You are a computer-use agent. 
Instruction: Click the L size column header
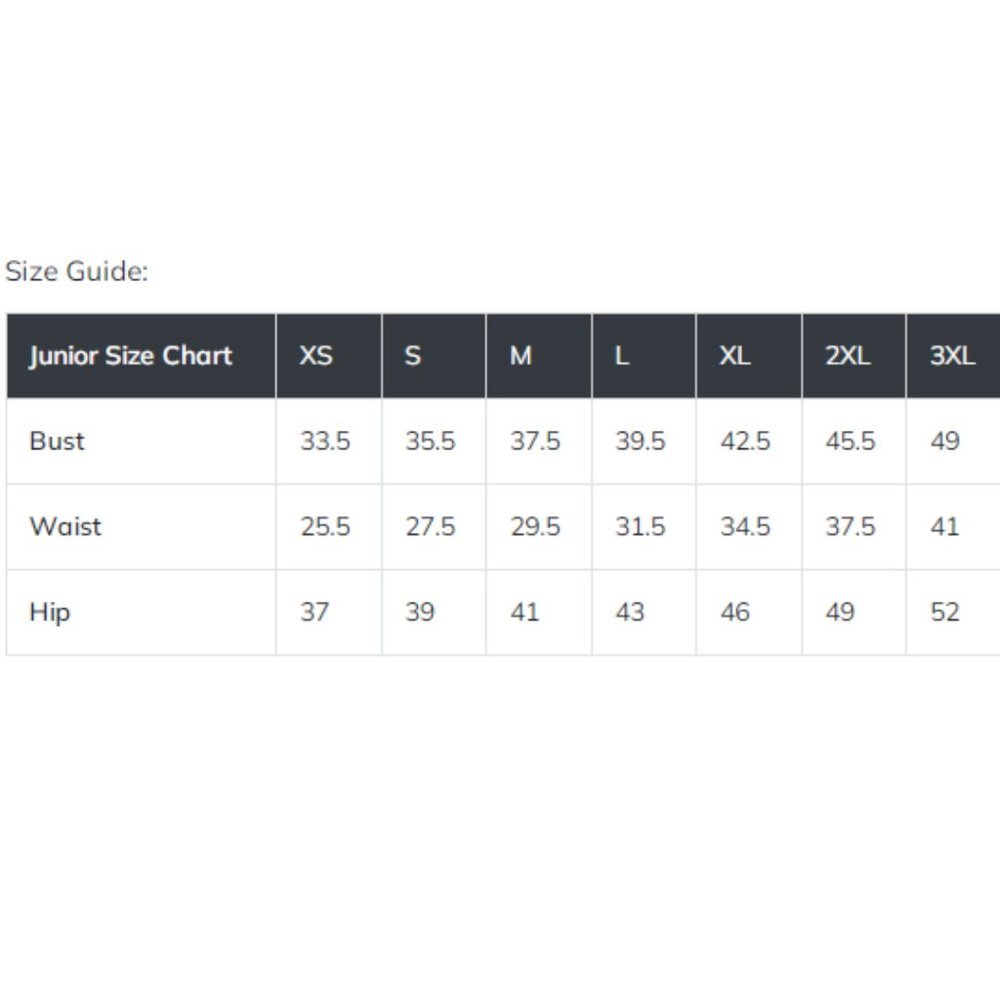[x=644, y=356]
